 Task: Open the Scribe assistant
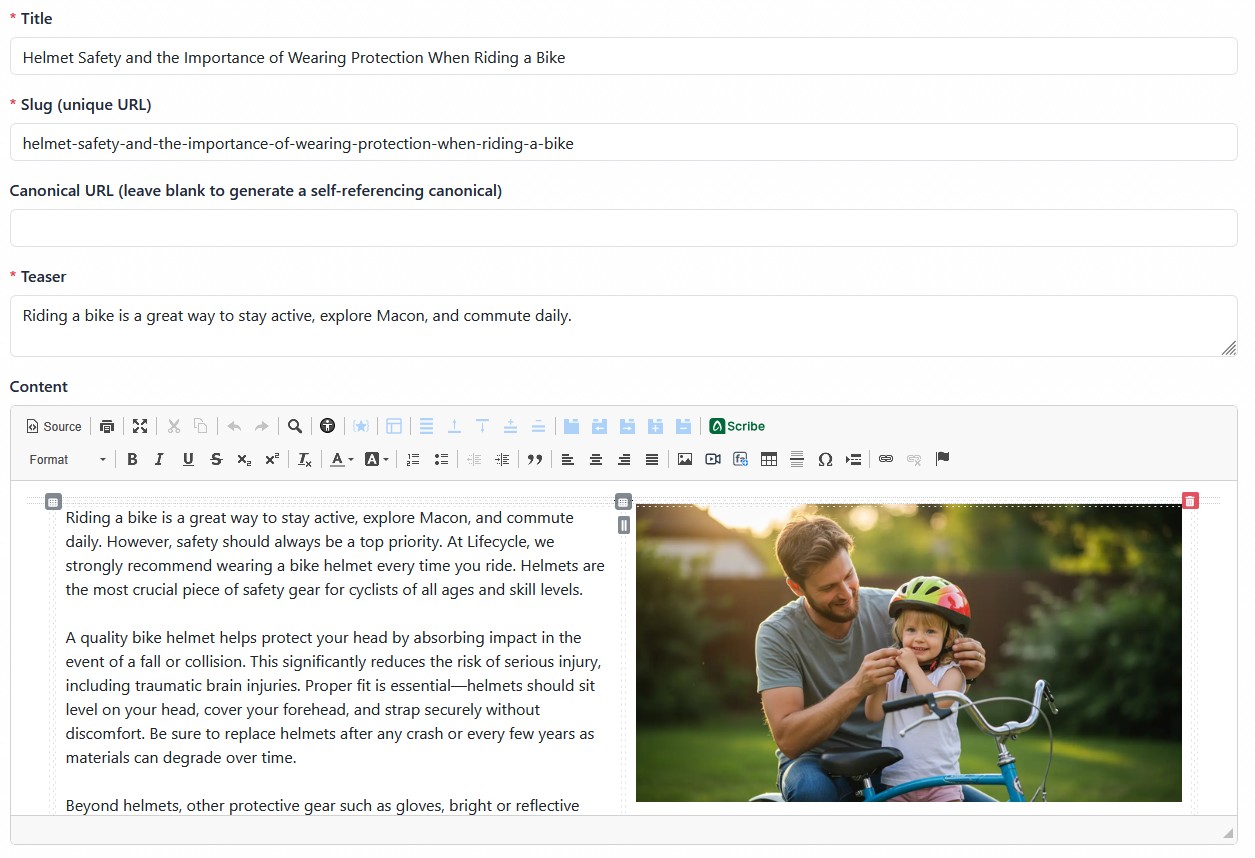click(737, 426)
